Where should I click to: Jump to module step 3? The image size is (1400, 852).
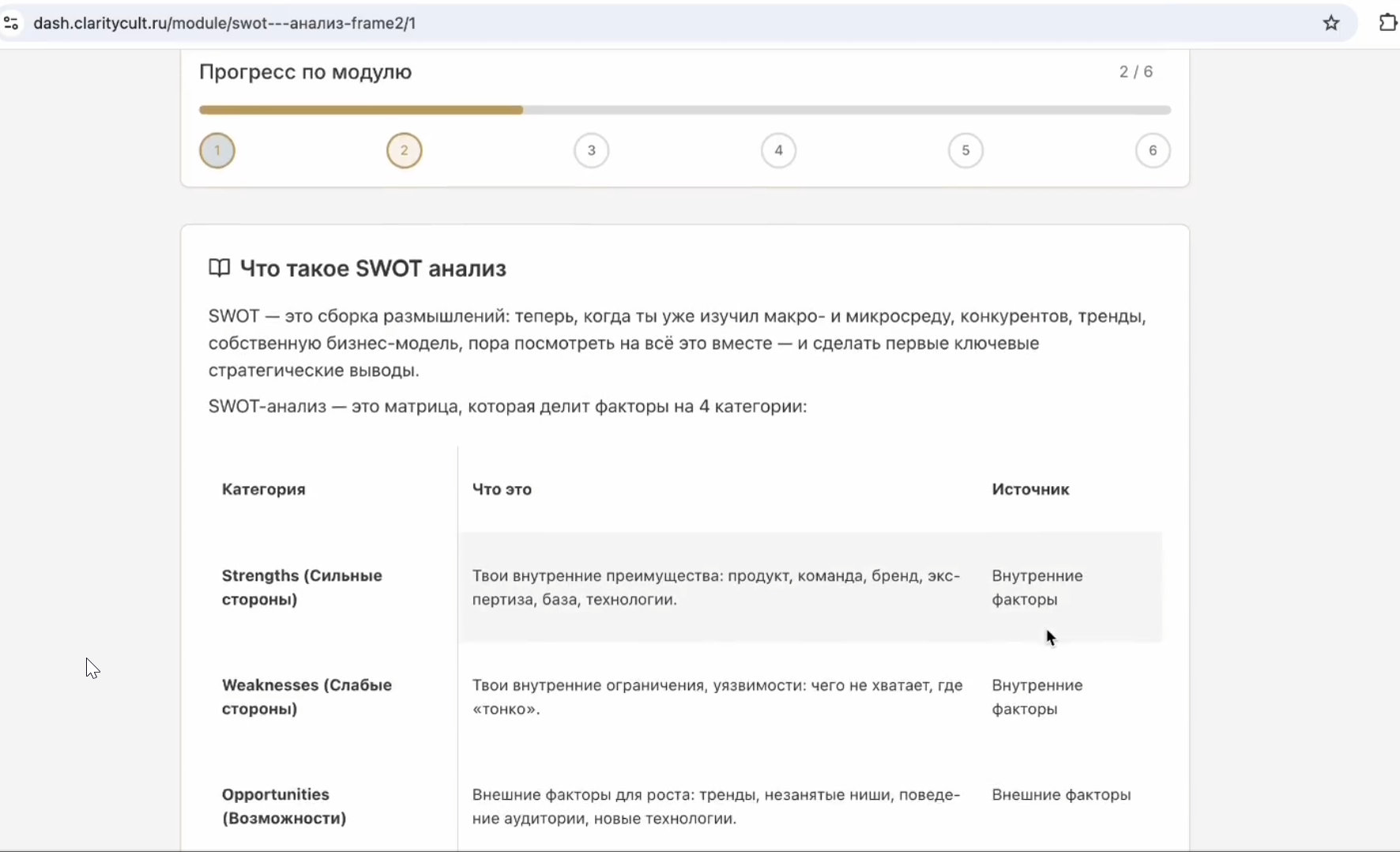tap(591, 151)
